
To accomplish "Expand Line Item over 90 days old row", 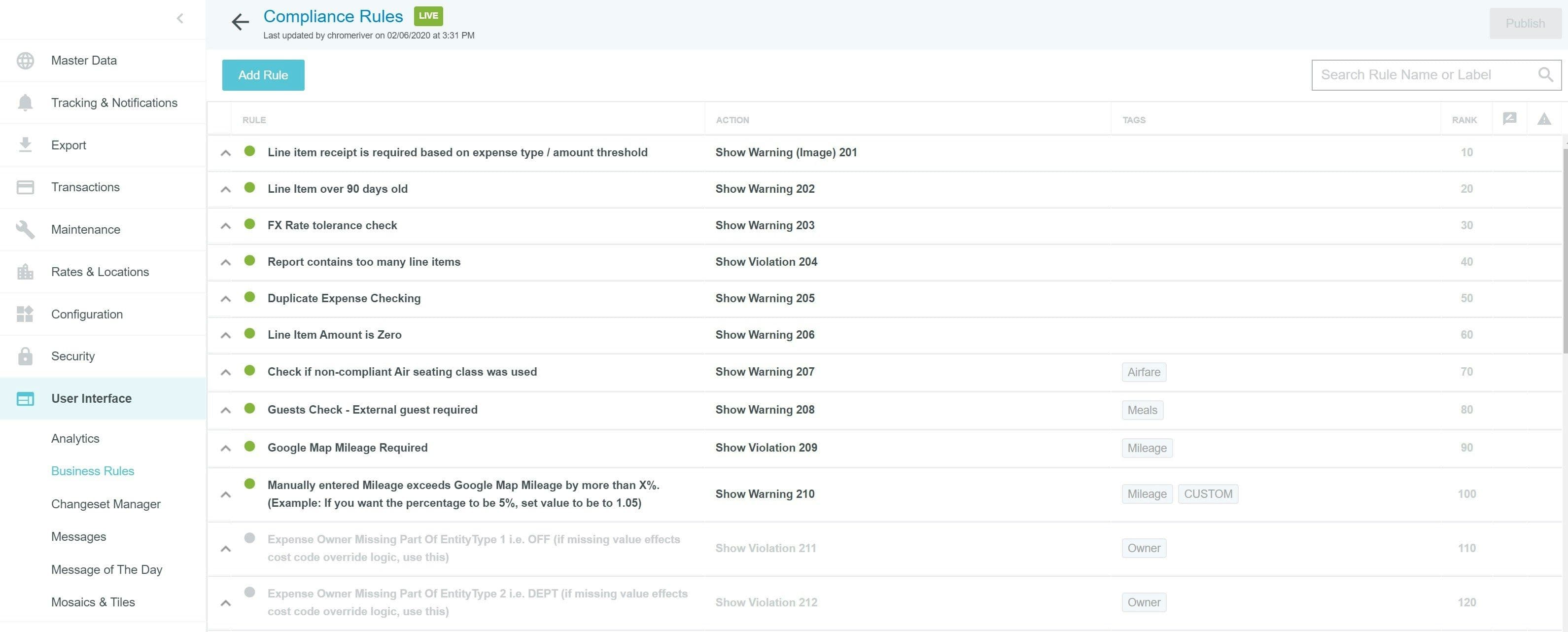I will pyautogui.click(x=225, y=189).
